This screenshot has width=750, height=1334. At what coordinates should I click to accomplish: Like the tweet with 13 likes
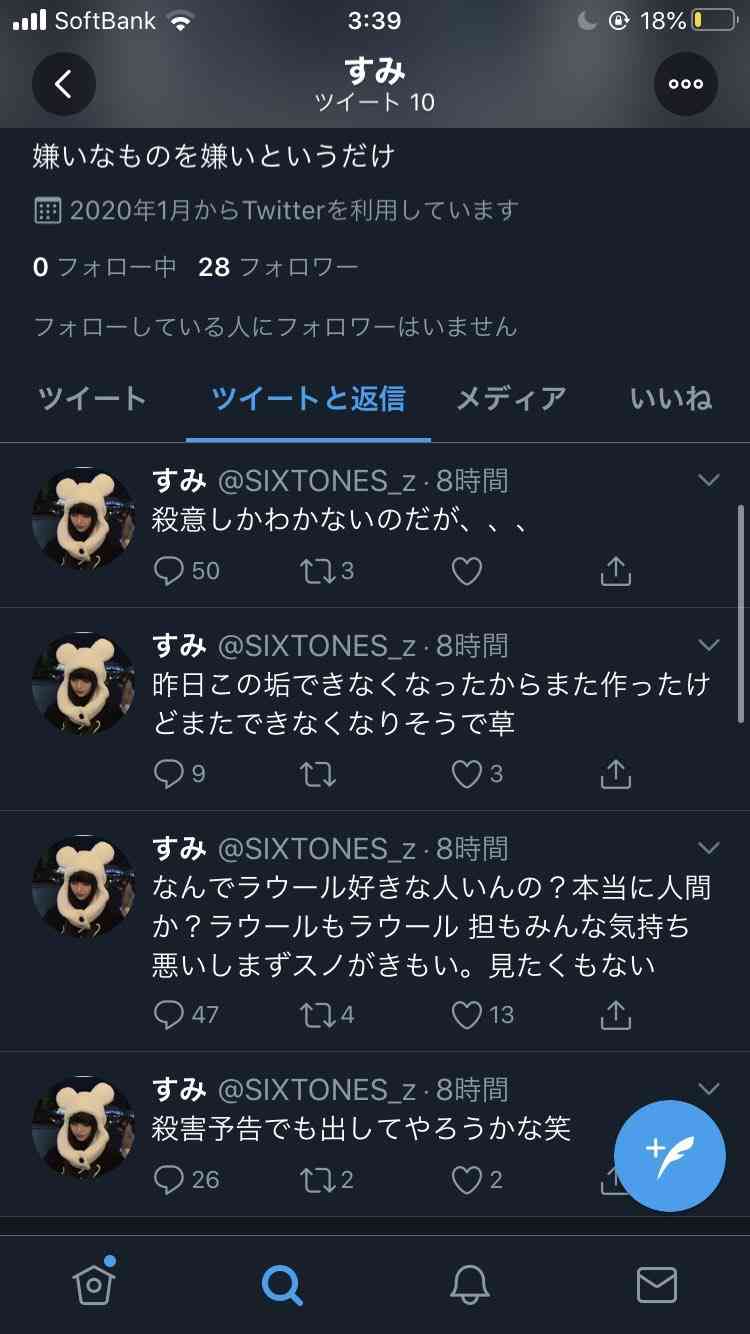(x=467, y=1015)
